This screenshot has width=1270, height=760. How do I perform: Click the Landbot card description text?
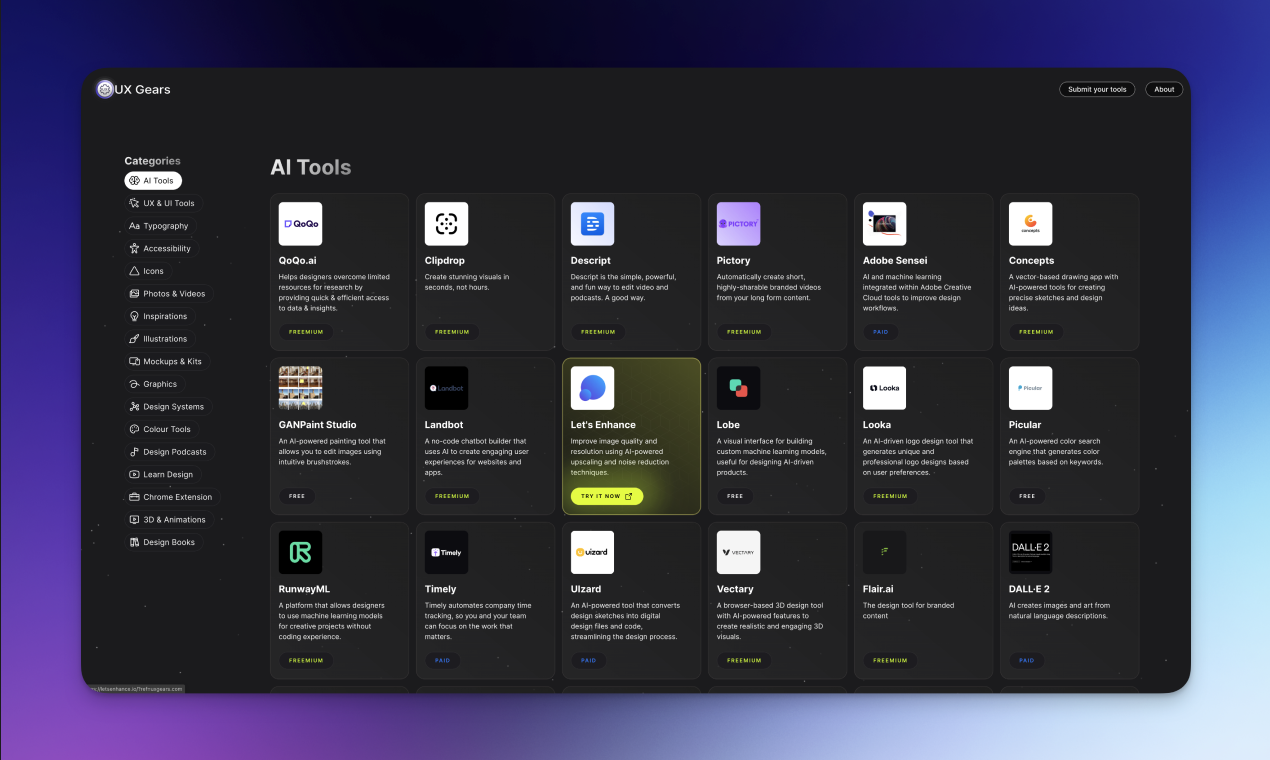pos(476,456)
